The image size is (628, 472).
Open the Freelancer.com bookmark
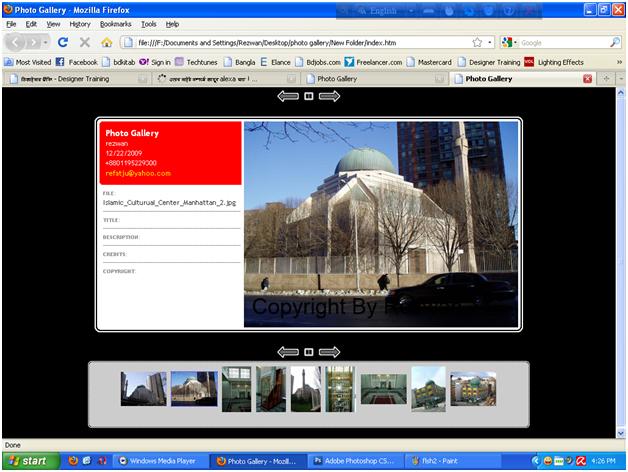pos(373,62)
